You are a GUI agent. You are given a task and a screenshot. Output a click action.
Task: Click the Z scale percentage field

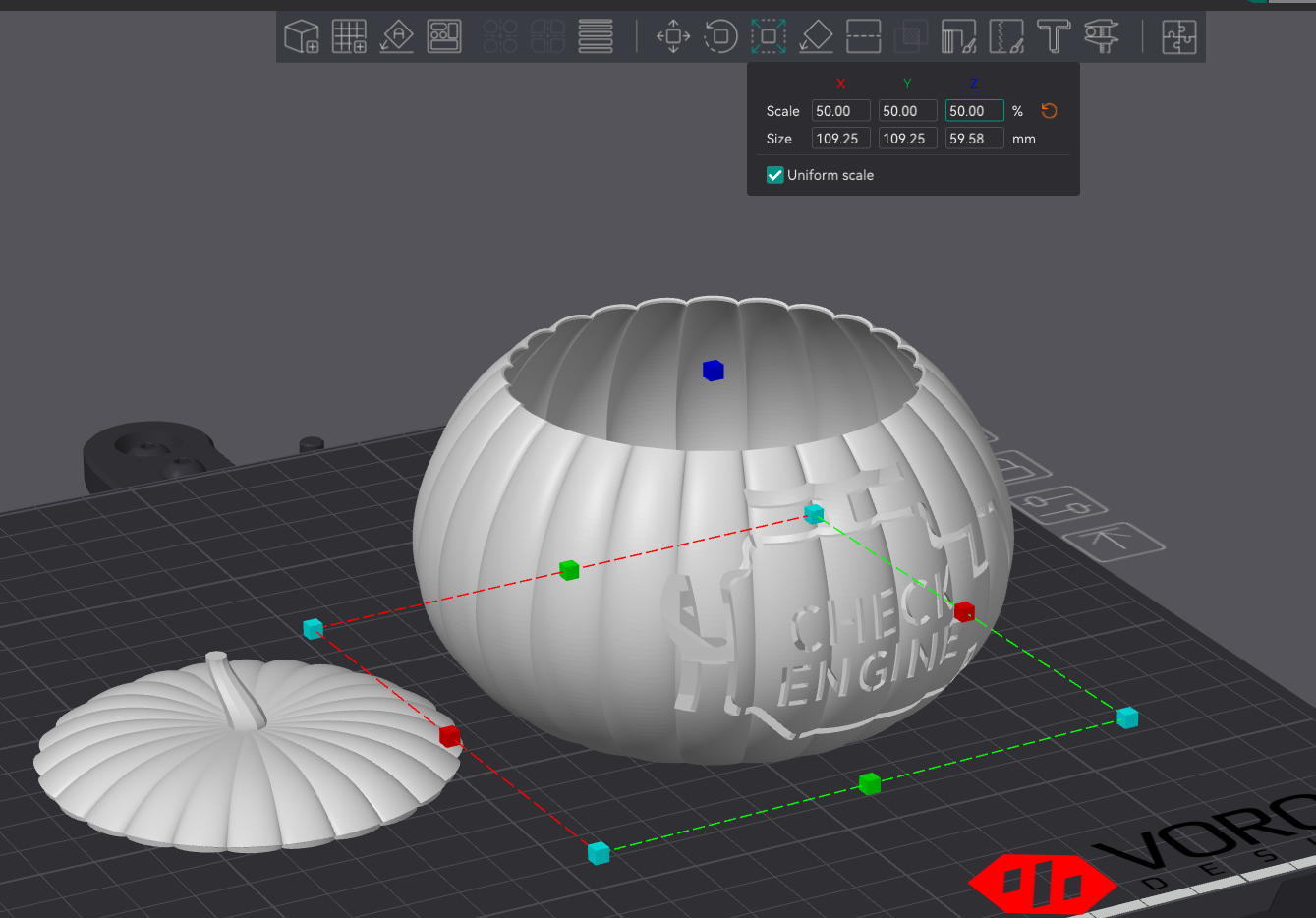[x=974, y=111]
